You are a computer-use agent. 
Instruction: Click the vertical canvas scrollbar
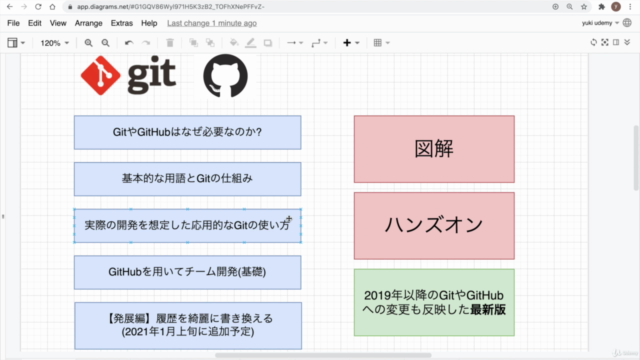click(x=636, y=158)
